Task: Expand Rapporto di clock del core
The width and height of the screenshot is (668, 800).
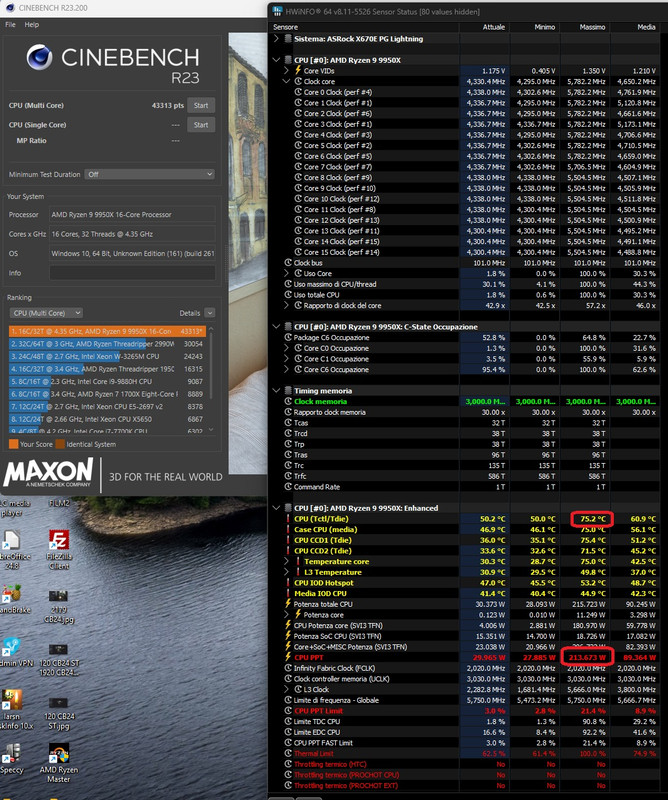Action: point(287,306)
